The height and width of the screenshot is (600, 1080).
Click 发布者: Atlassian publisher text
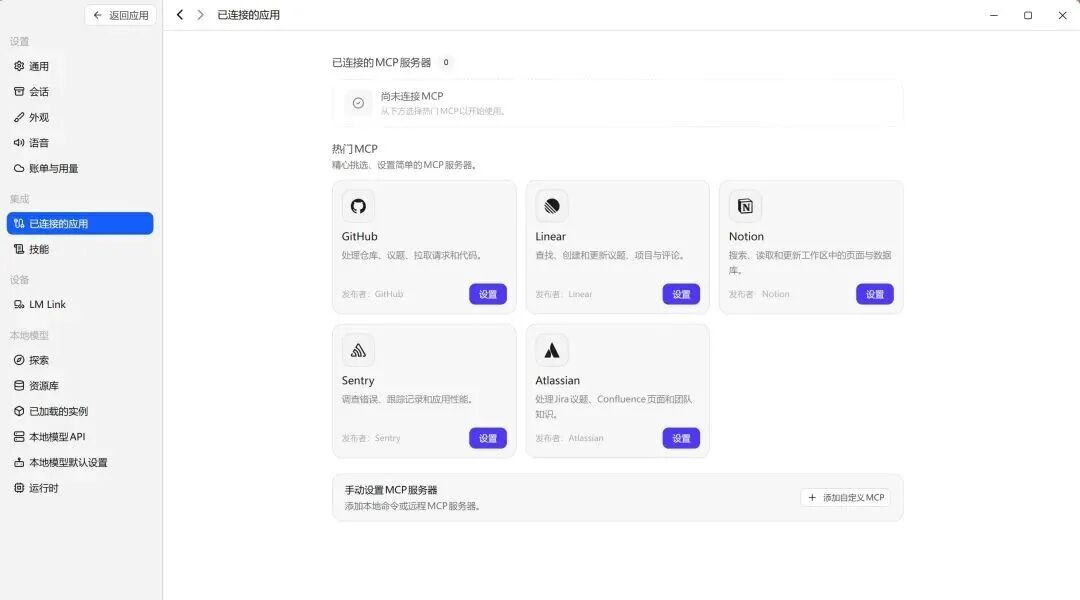[569, 438]
